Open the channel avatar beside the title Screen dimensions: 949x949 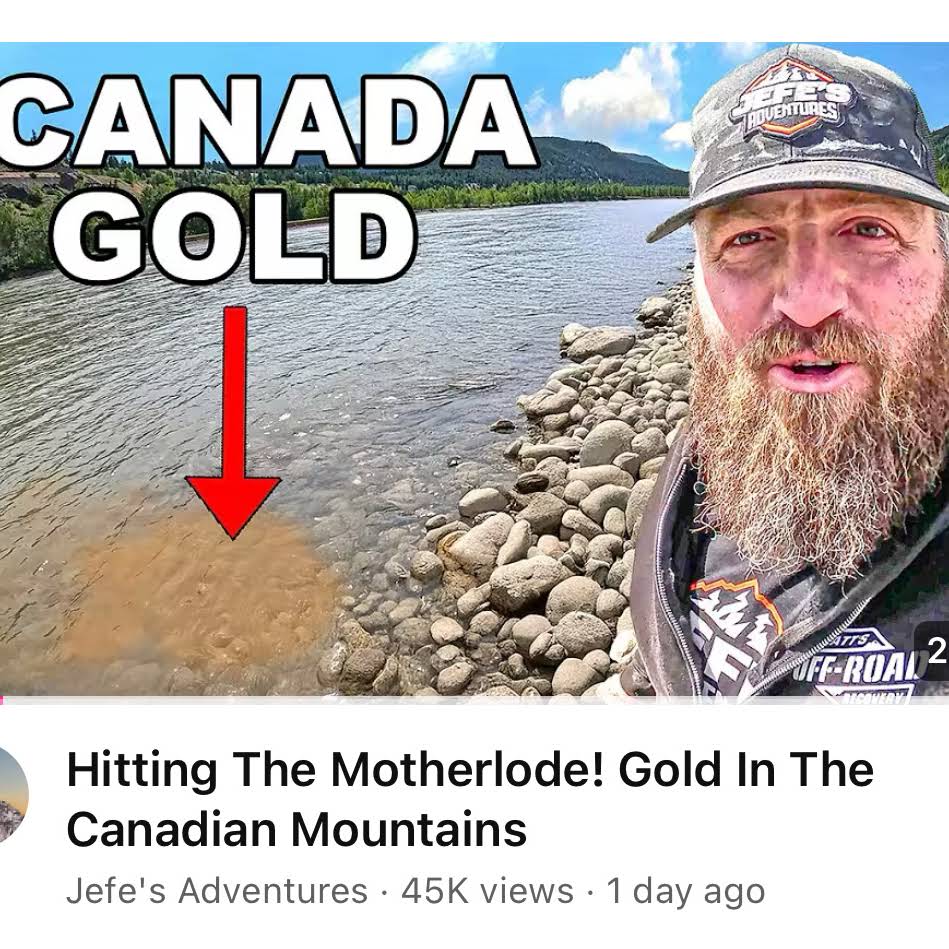tap(12, 794)
